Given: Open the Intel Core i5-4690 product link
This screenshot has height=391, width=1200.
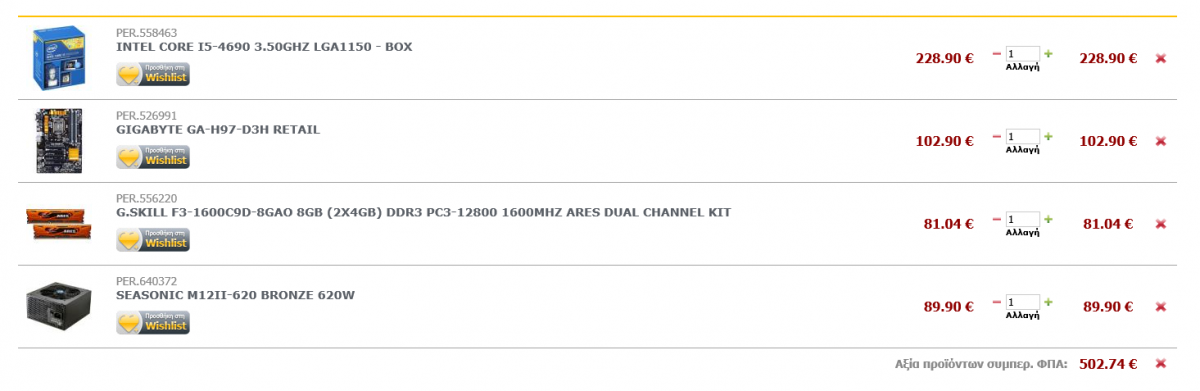Looking at the screenshot, I should coord(264,47).
